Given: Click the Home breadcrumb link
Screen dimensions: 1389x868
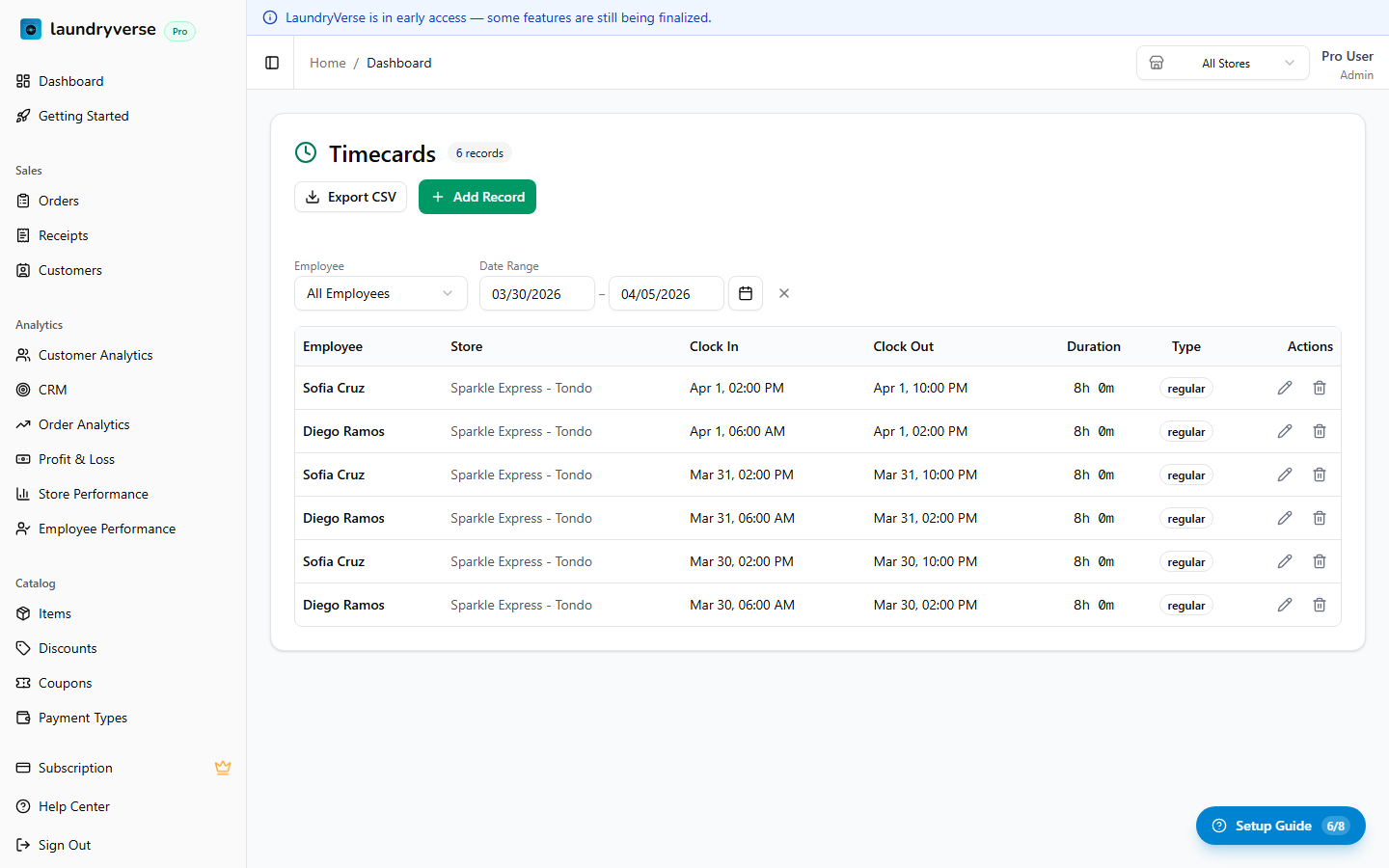Looking at the screenshot, I should 327,63.
